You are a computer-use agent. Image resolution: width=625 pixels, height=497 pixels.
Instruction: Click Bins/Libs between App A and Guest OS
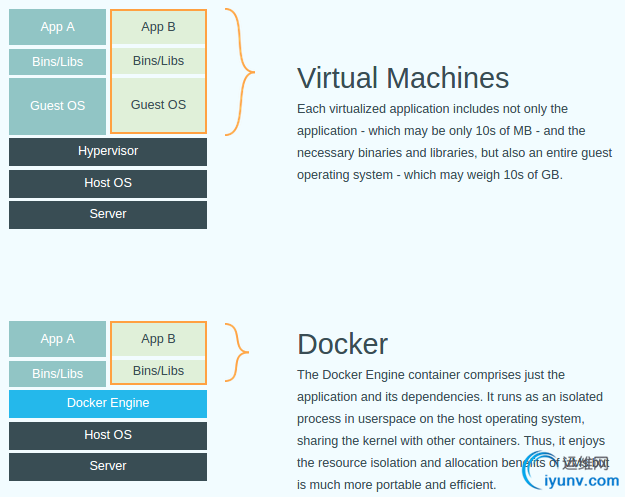click(x=57, y=62)
